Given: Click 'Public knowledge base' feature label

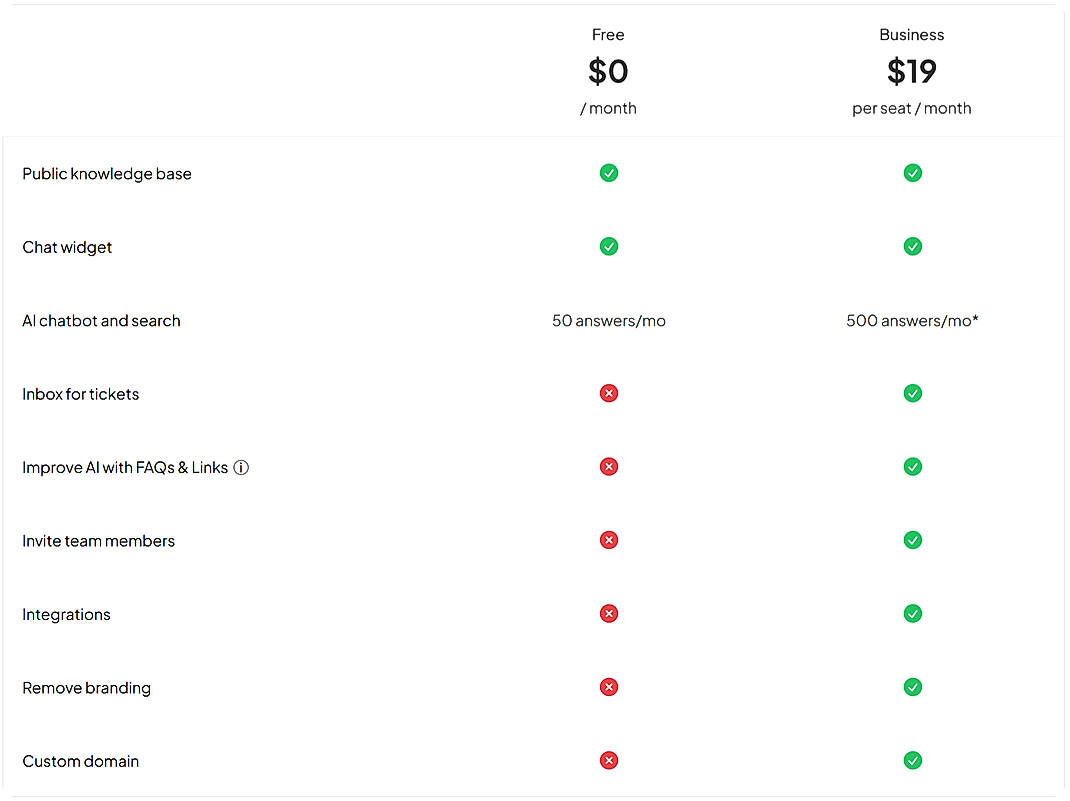Looking at the screenshot, I should (107, 174).
